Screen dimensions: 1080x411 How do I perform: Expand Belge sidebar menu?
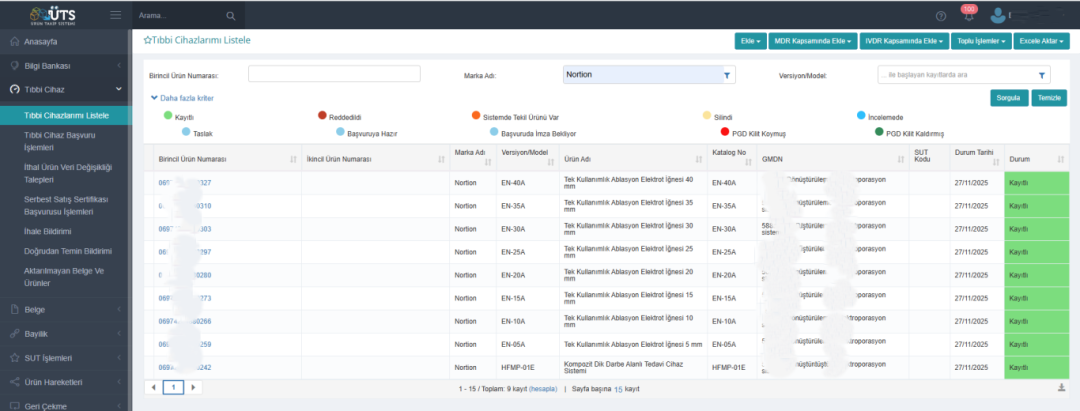click(x=65, y=310)
